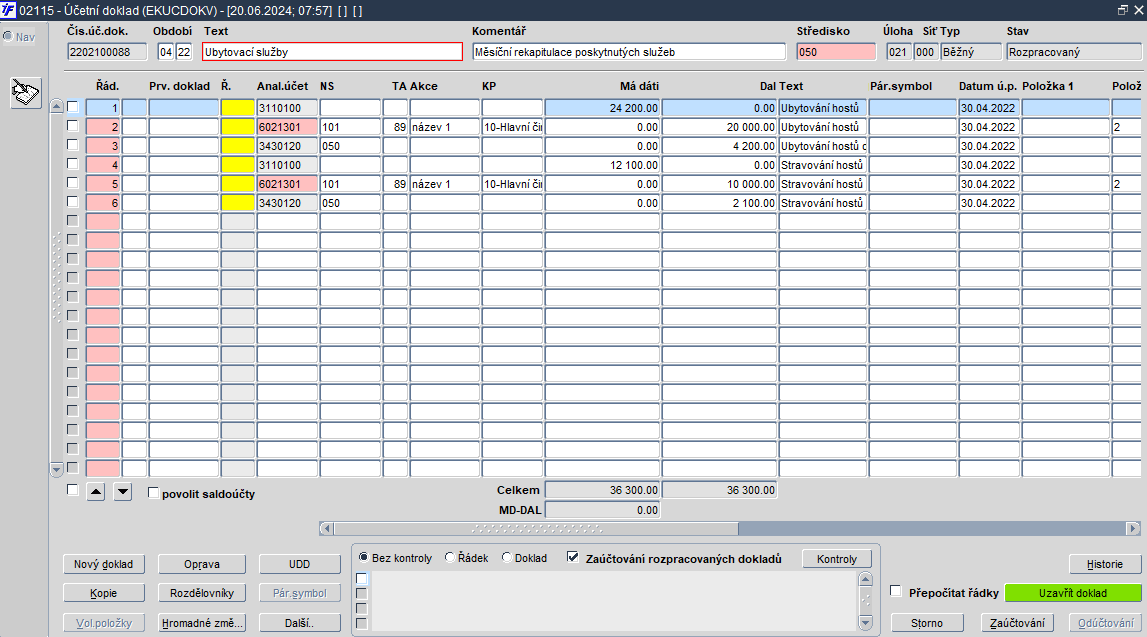Click Čís.úč.dok. field 2202100088

pos(107,52)
